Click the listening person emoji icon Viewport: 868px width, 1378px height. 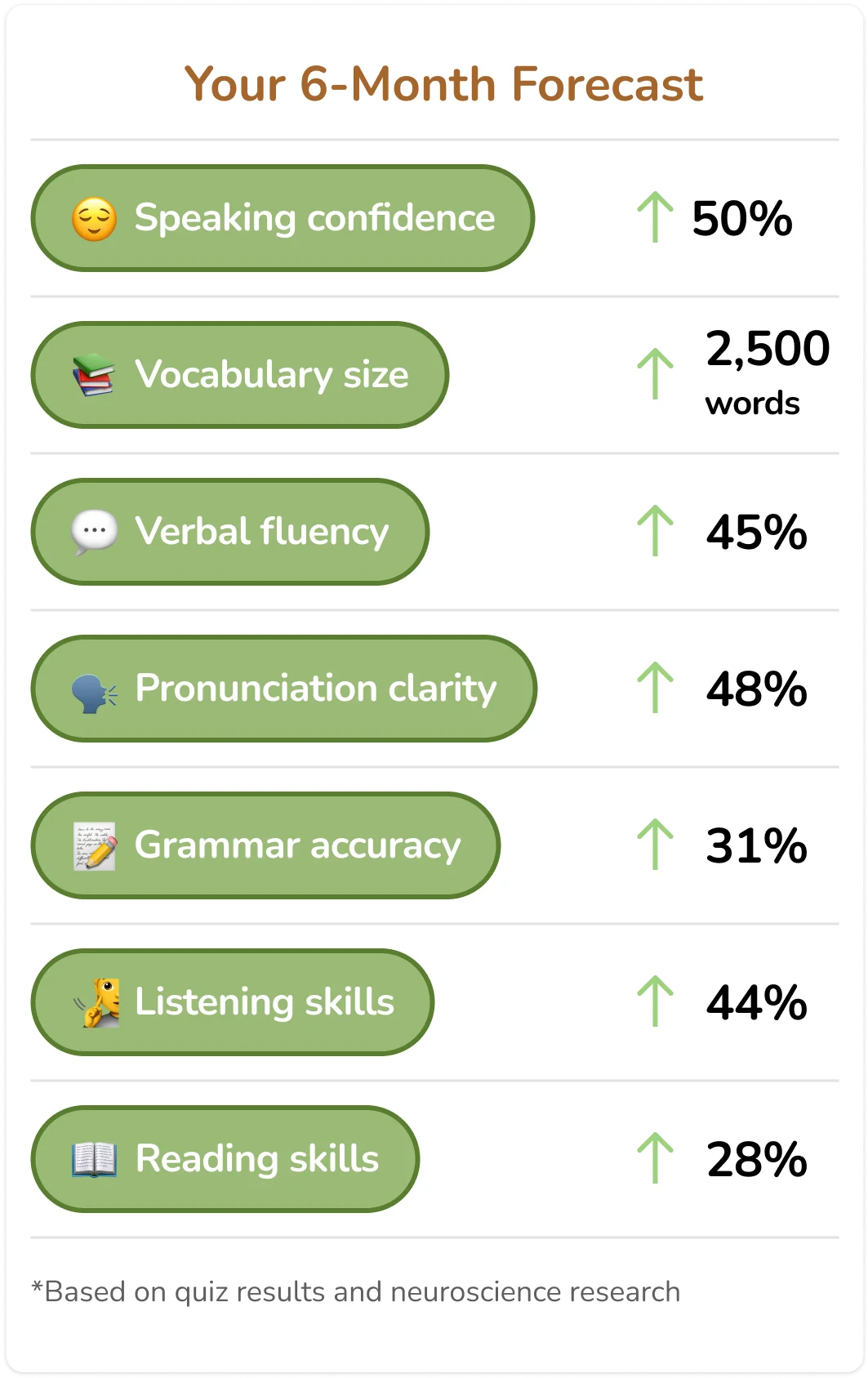[x=96, y=1002]
